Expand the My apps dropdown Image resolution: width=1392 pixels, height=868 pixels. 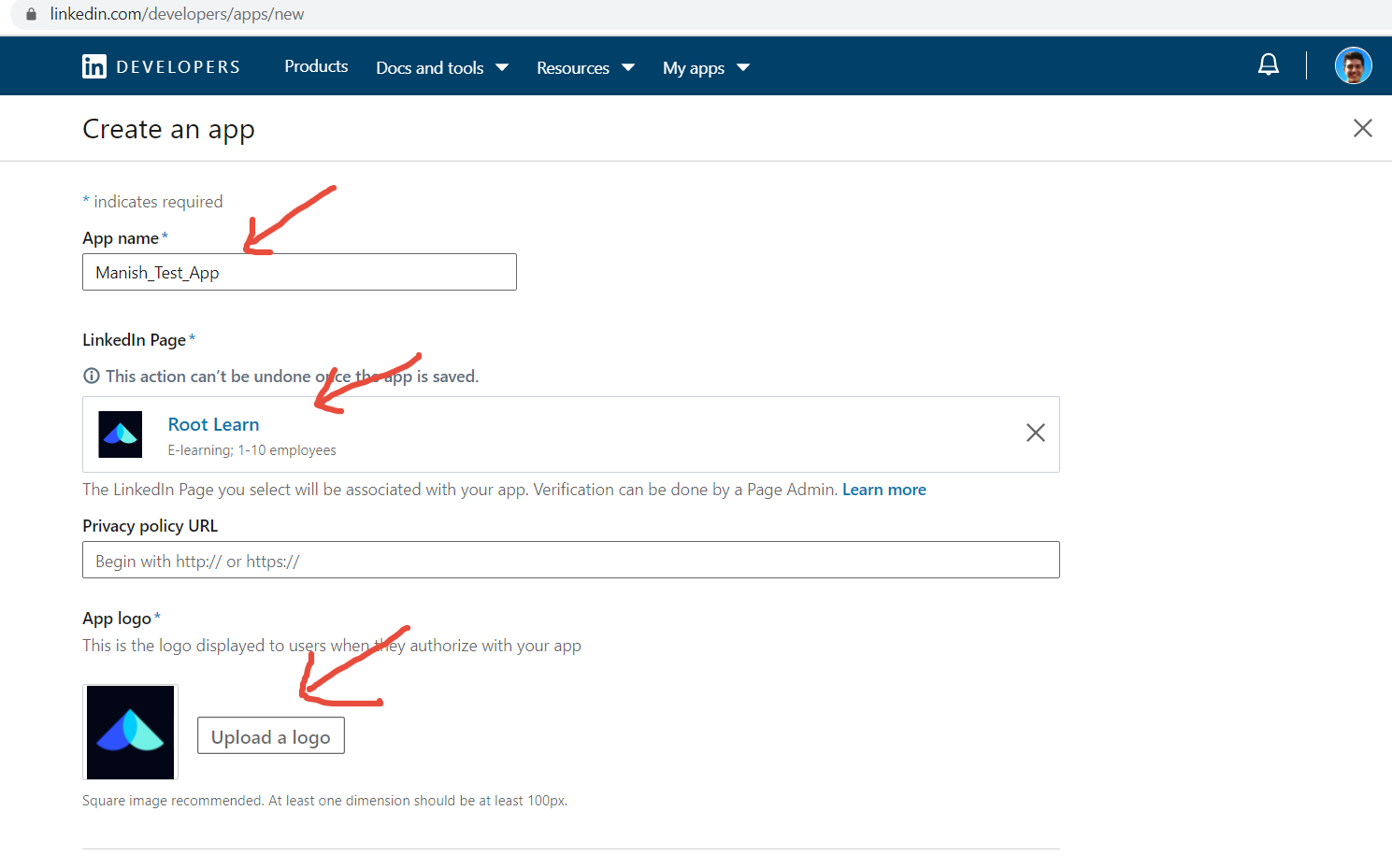(x=706, y=67)
